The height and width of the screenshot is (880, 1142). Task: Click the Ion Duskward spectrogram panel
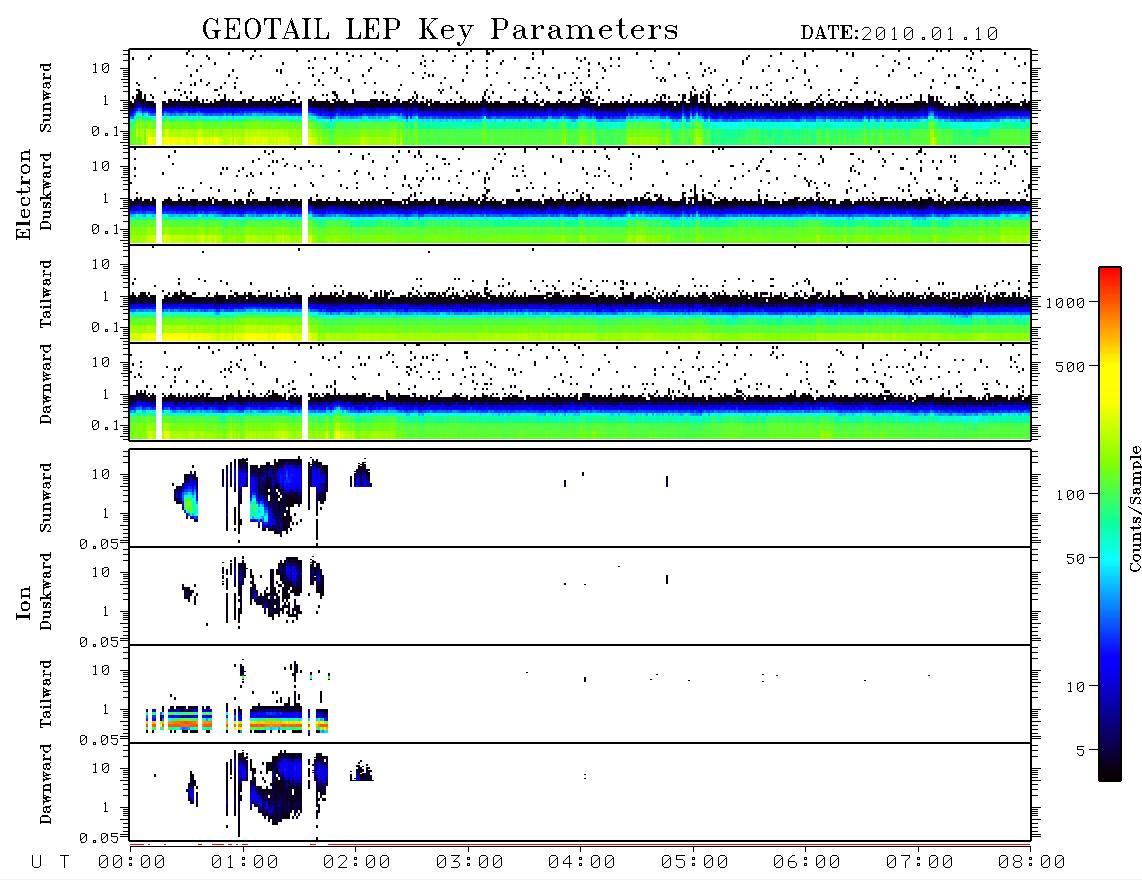[580, 596]
